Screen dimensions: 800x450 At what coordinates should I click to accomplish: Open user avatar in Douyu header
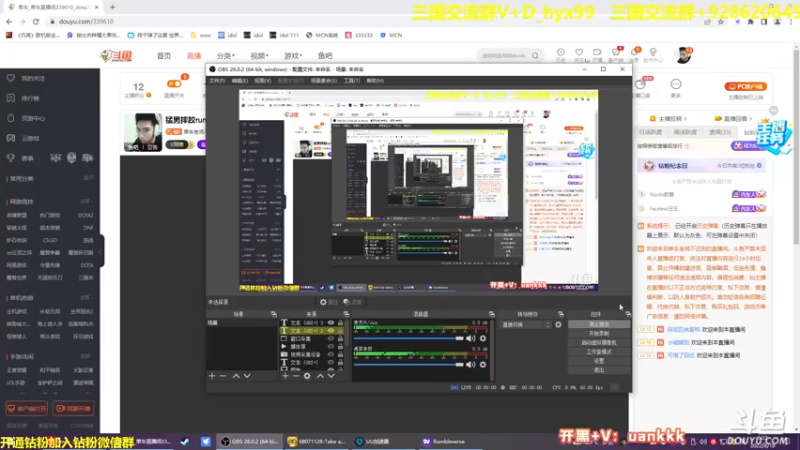pyautogui.click(x=683, y=55)
